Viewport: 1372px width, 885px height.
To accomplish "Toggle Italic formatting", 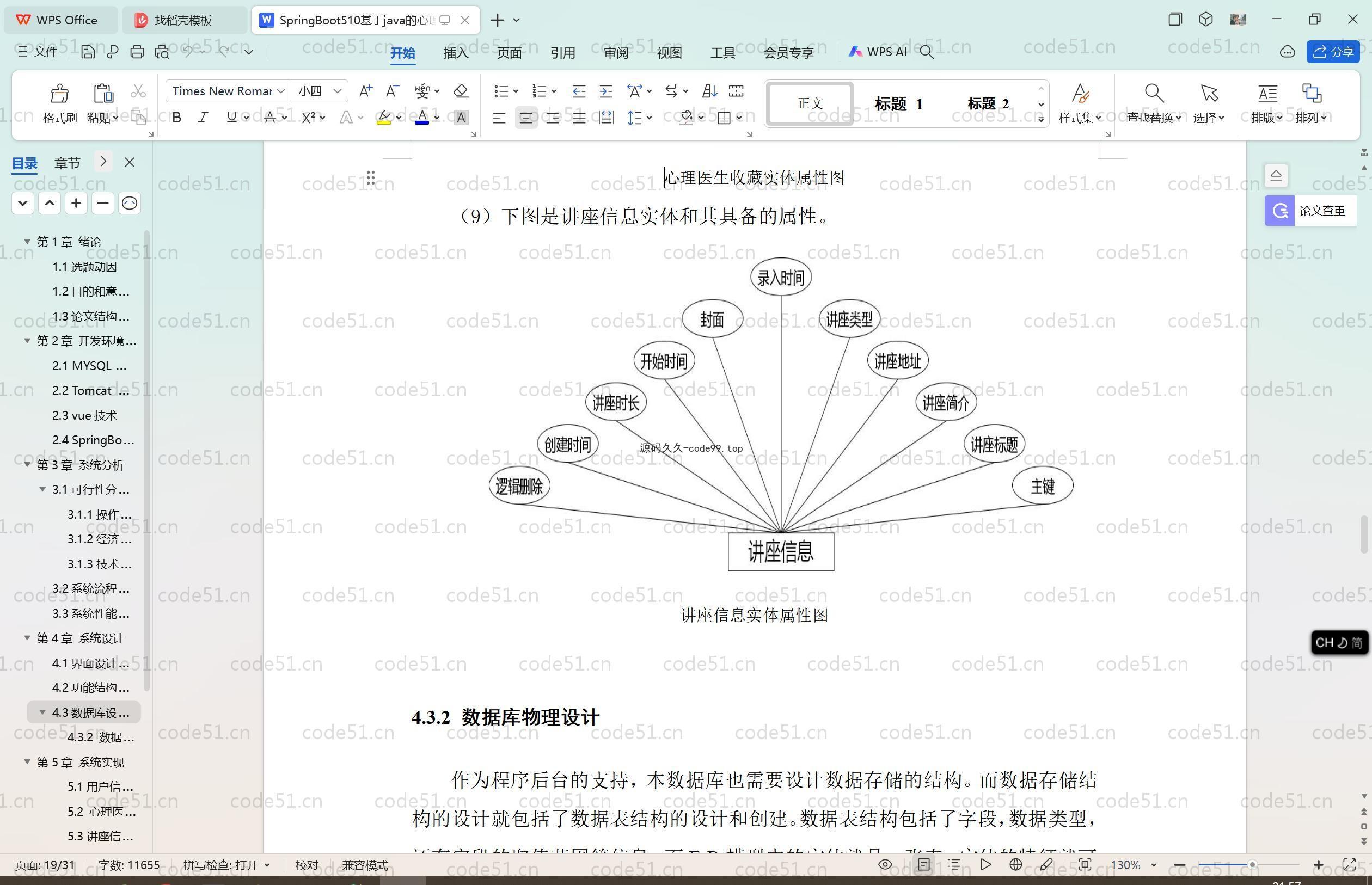I will (203, 117).
